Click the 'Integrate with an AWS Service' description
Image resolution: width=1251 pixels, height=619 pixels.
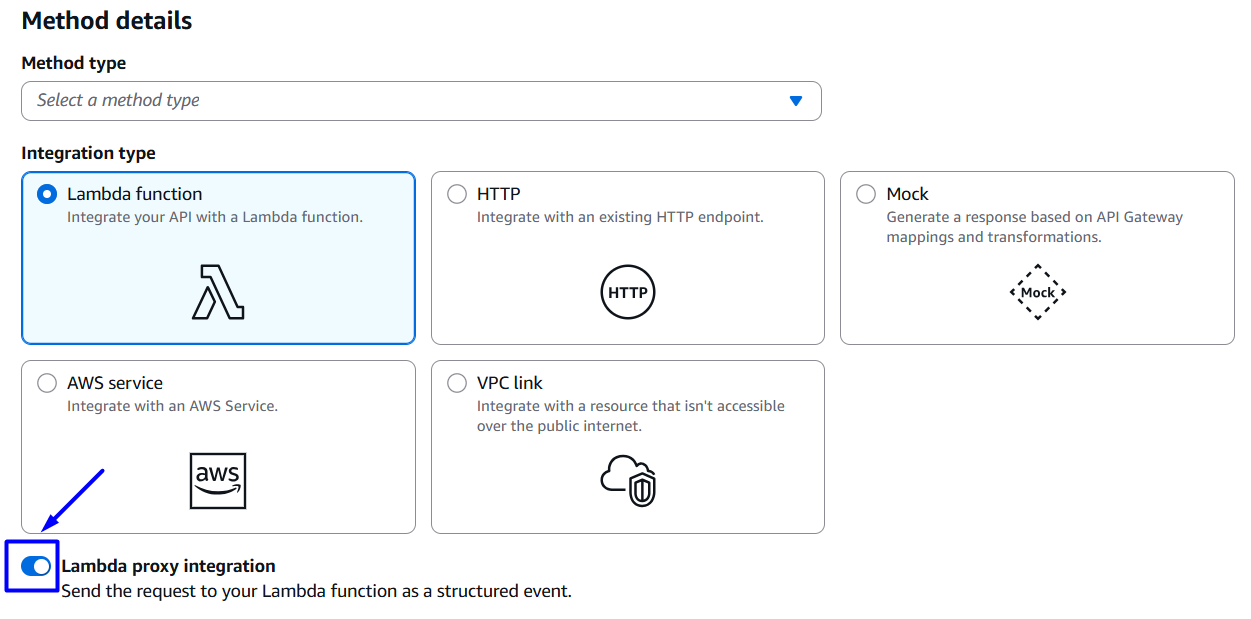(172, 406)
